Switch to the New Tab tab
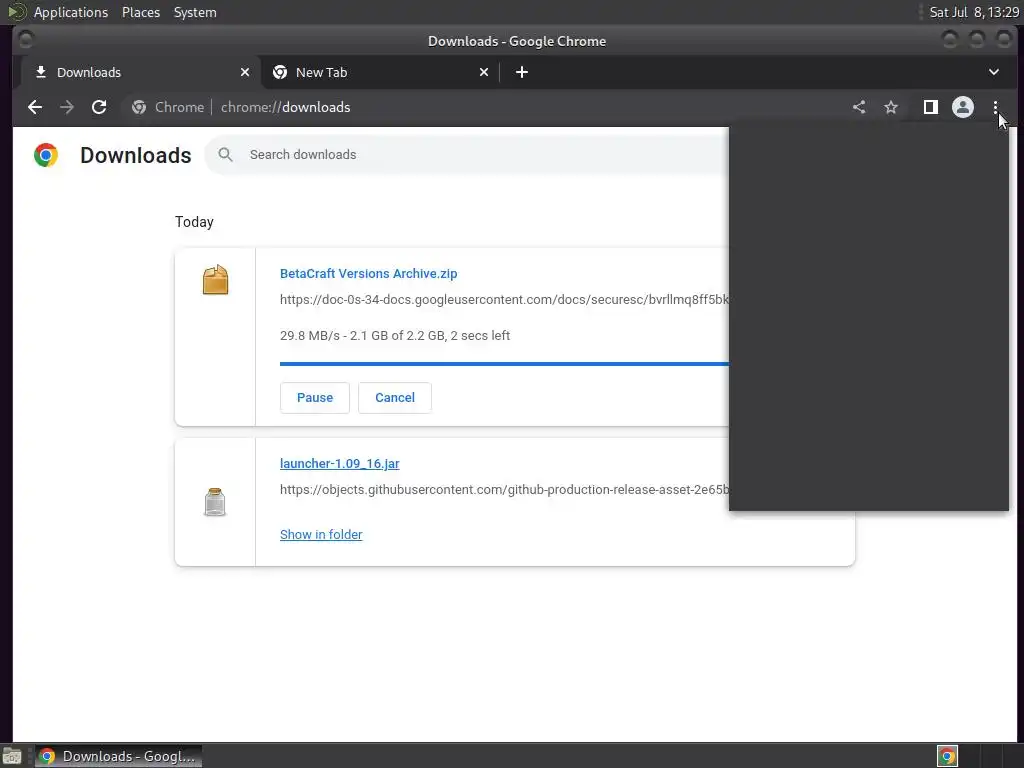 click(381, 72)
